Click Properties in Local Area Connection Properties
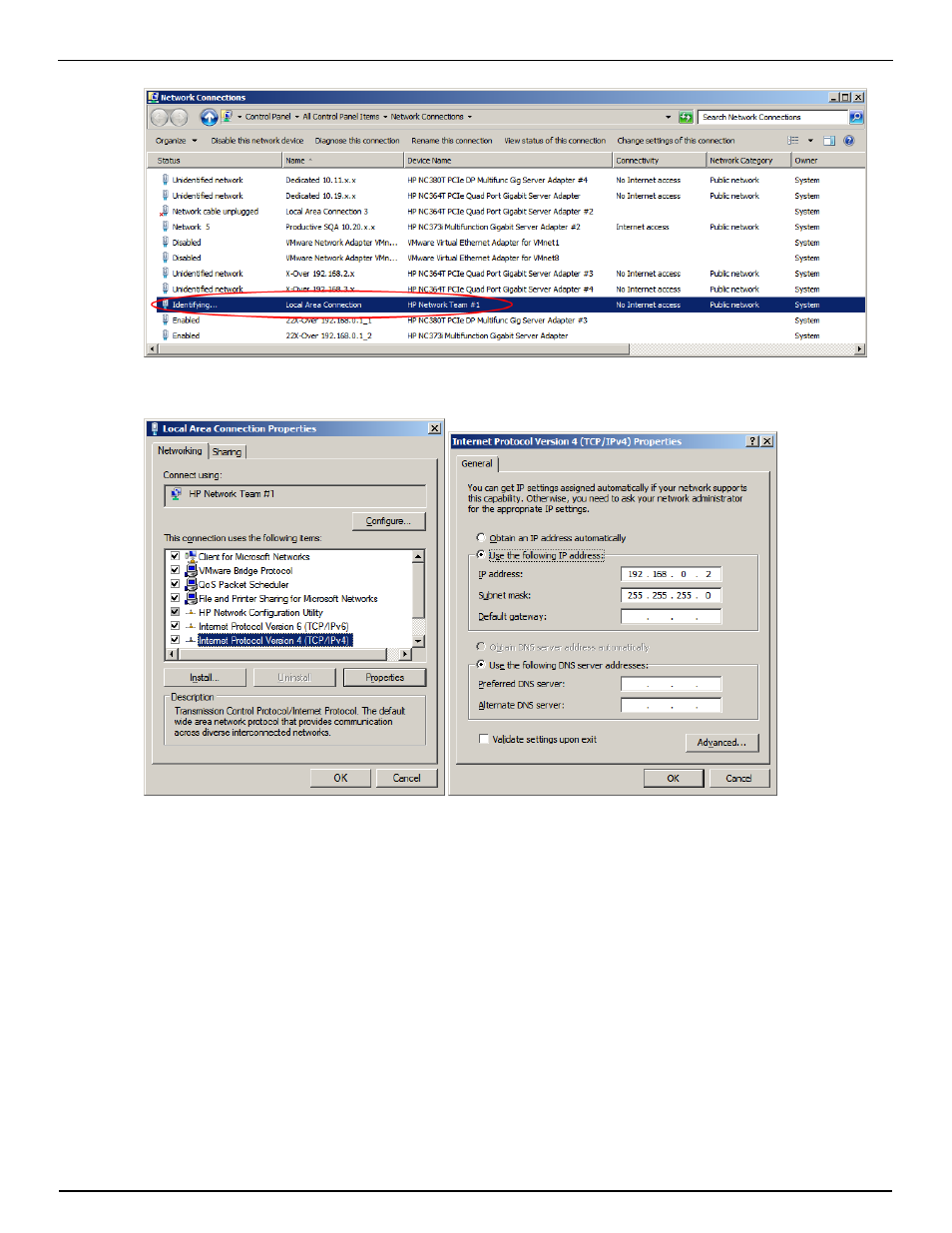 pos(384,677)
